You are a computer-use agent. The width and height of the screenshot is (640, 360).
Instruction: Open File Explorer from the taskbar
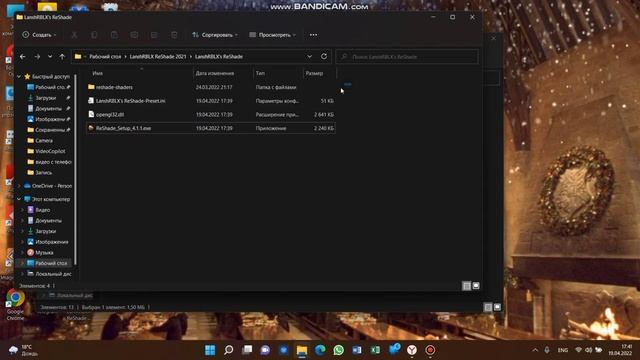pos(302,350)
